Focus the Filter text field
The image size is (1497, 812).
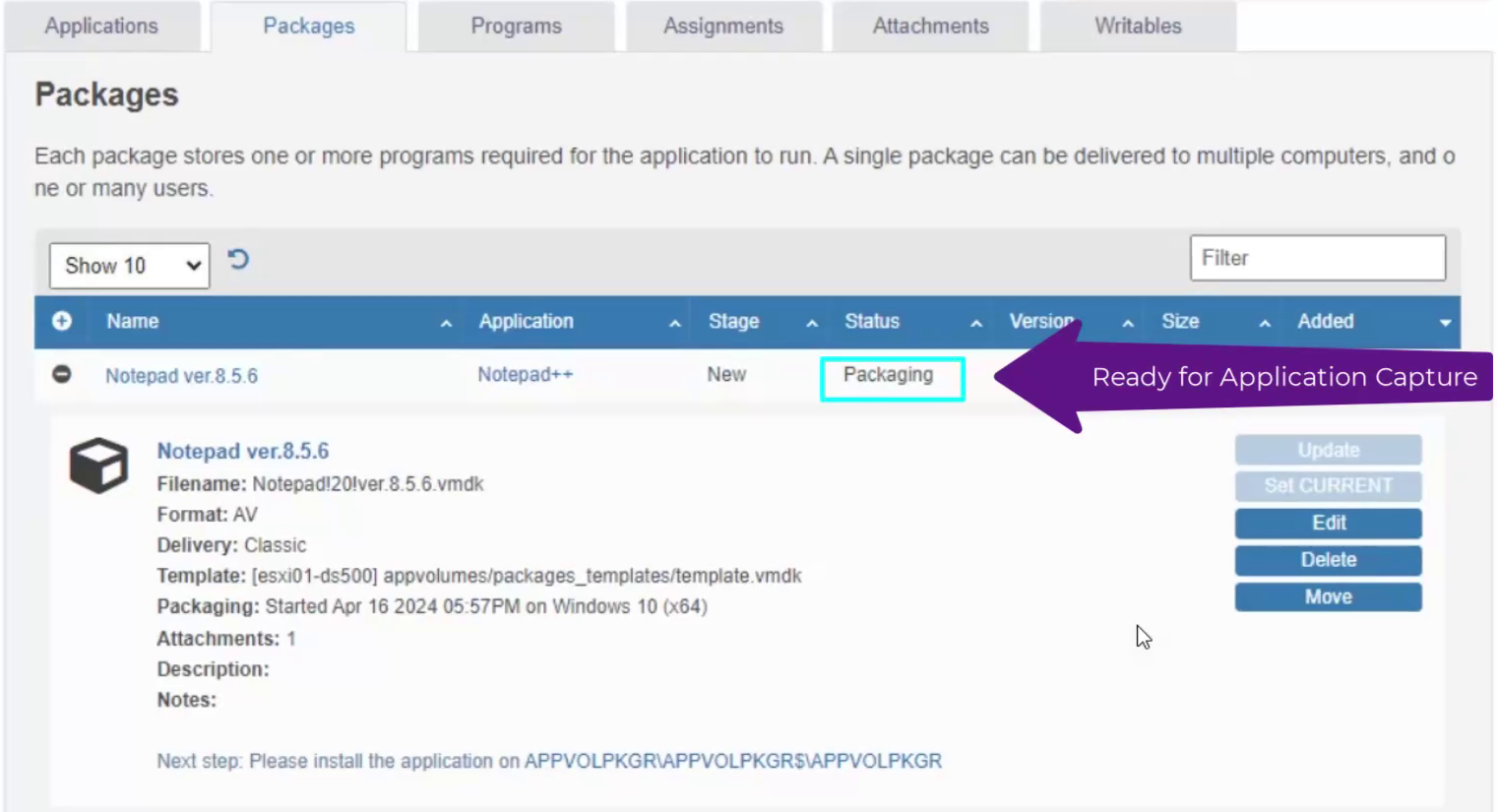pos(1317,258)
